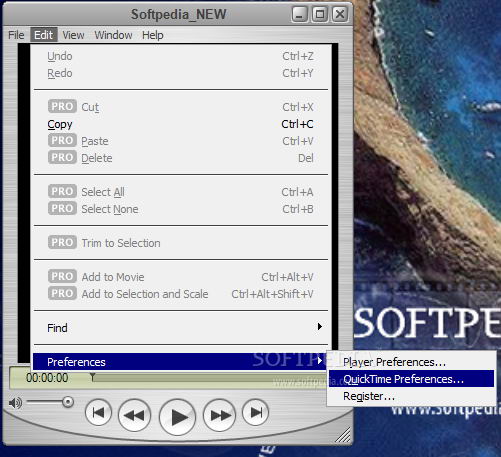Expand the Preferences submenu arrow

(x=320, y=360)
